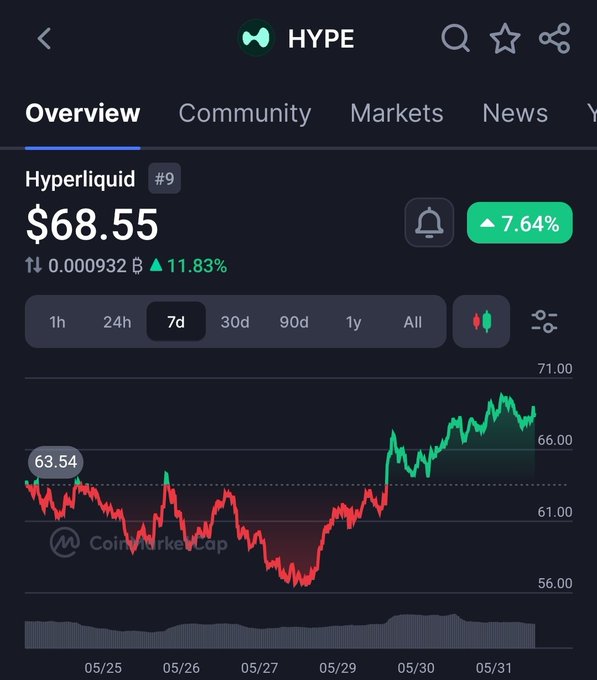Select the 30d time range

coord(235,322)
